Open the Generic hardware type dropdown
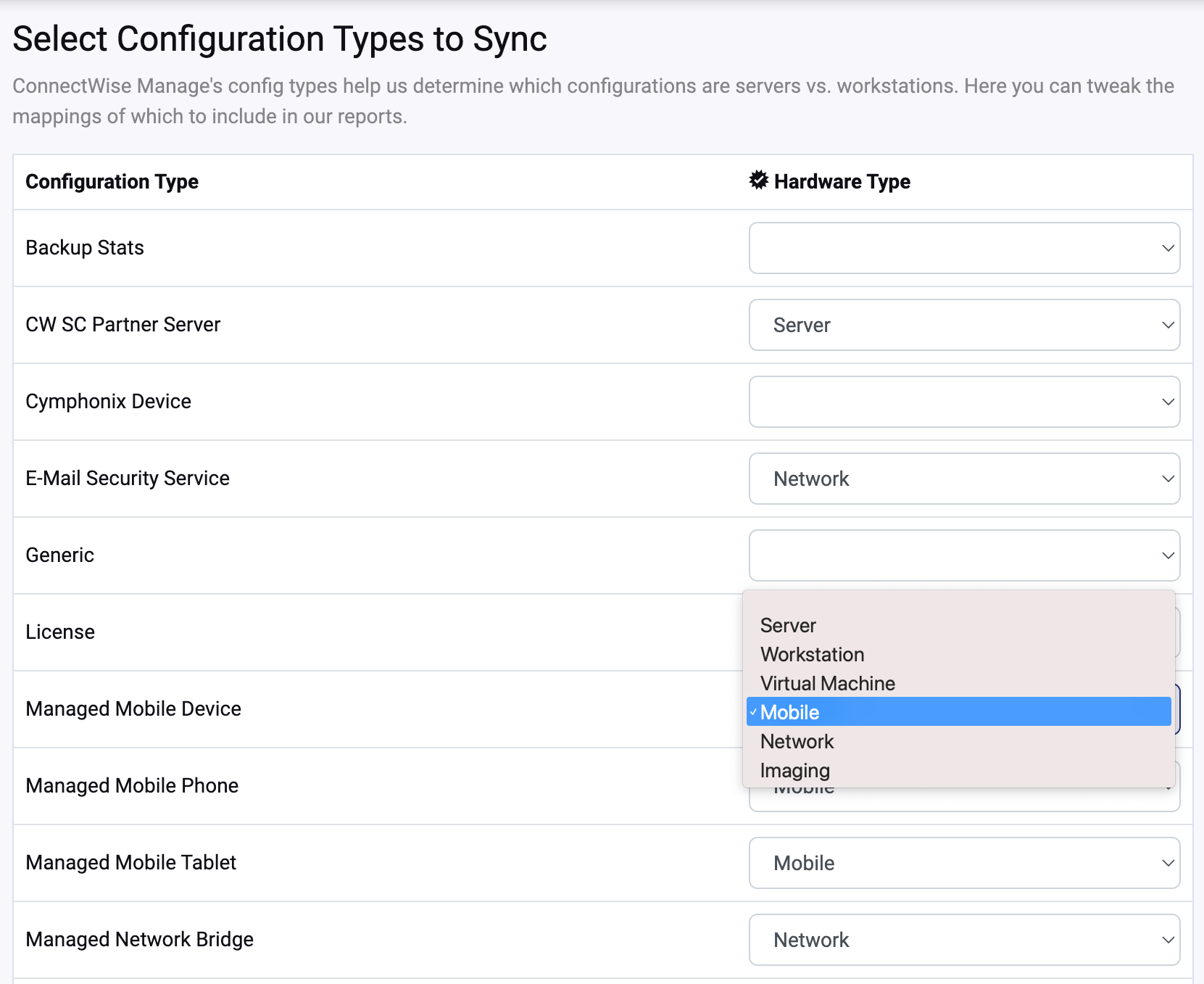 tap(964, 555)
